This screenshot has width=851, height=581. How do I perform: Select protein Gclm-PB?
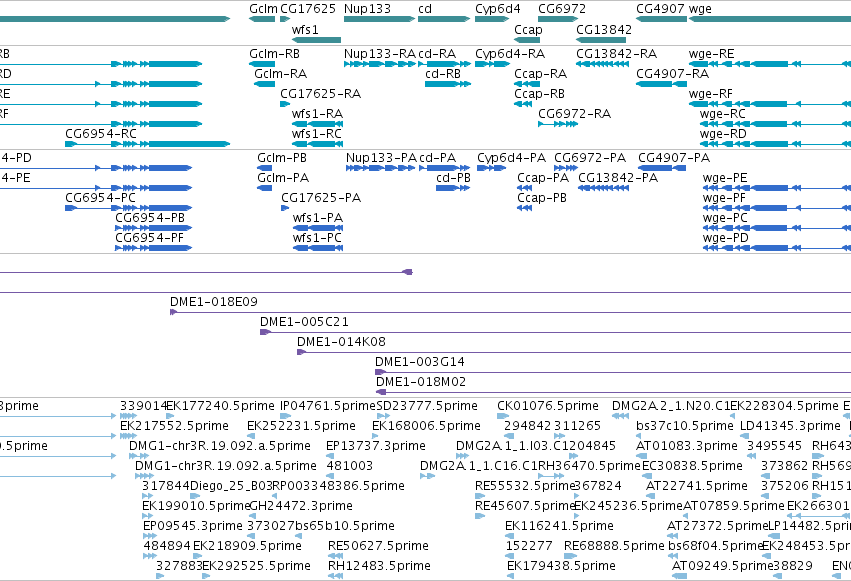click(x=282, y=158)
